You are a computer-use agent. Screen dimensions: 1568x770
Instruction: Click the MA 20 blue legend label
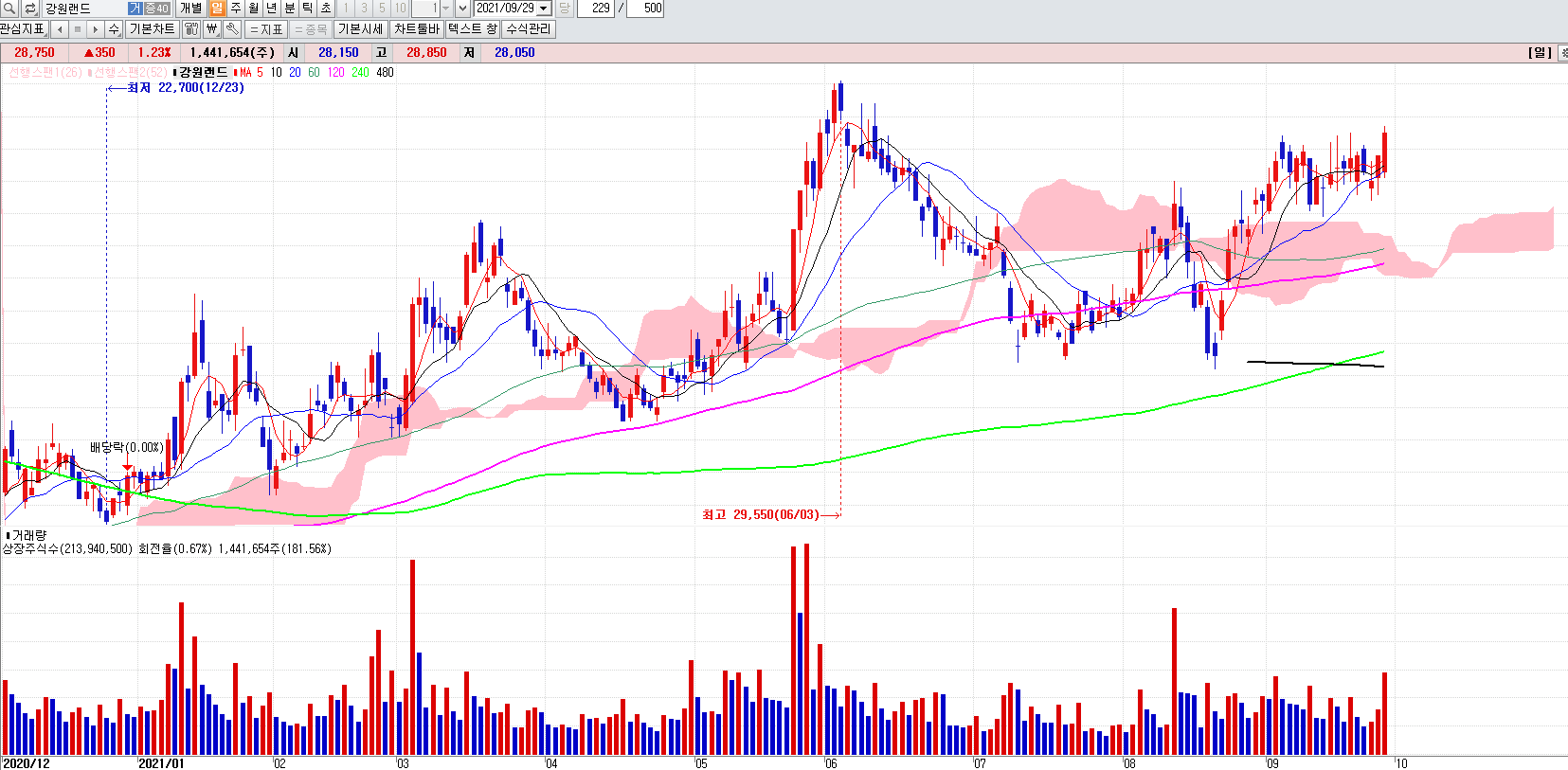(295, 72)
